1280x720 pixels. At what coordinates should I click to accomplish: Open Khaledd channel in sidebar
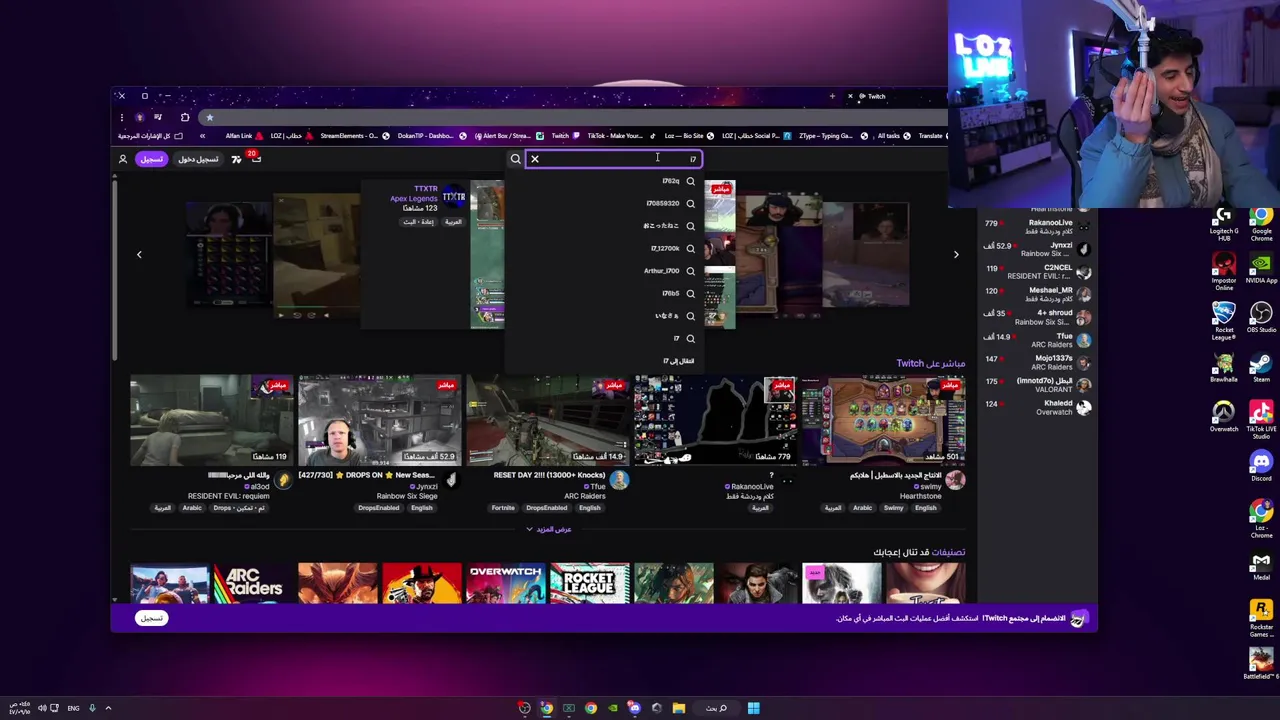click(x=1037, y=407)
